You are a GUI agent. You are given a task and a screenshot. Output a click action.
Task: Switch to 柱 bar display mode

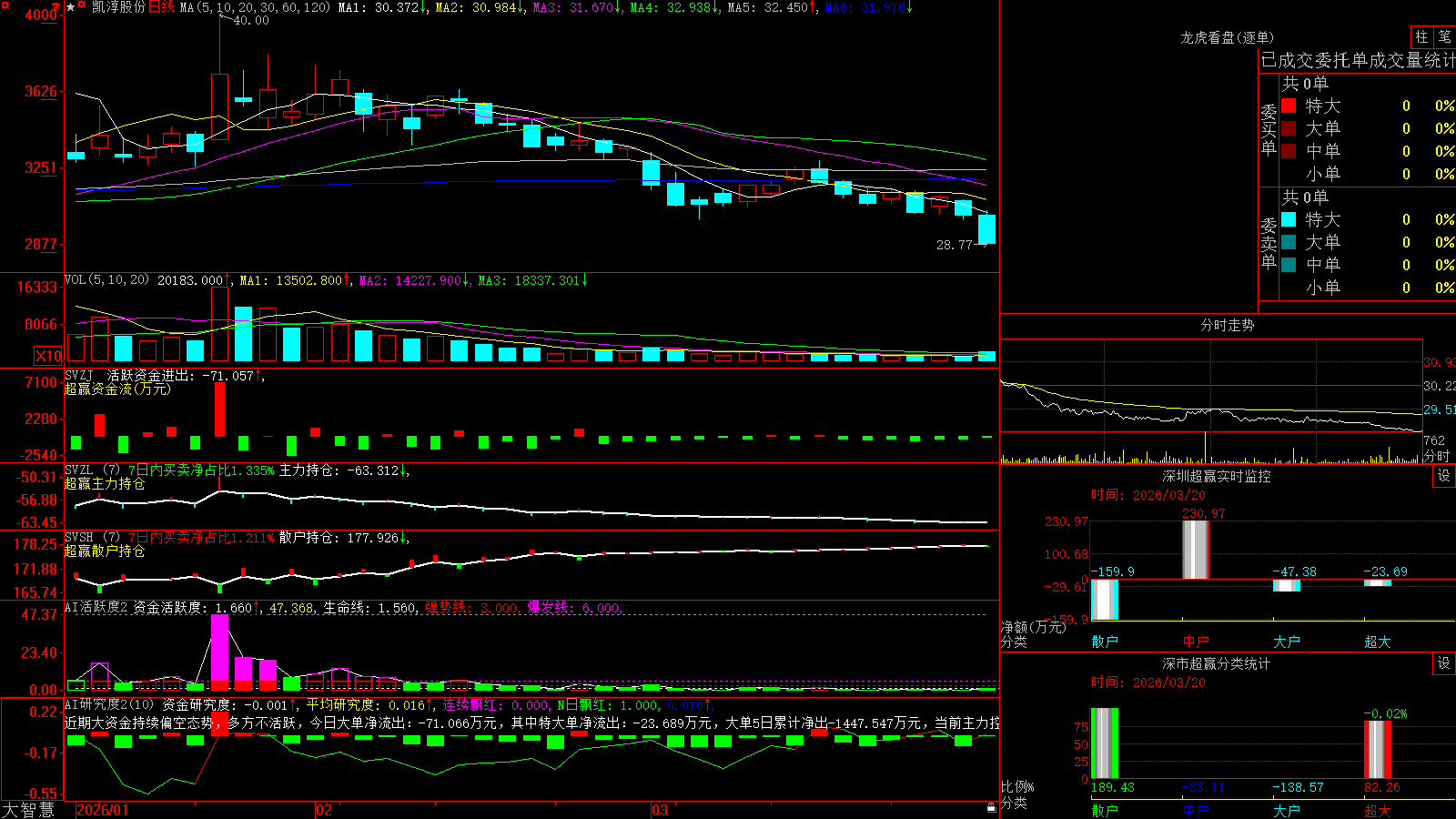(x=1421, y=37)
